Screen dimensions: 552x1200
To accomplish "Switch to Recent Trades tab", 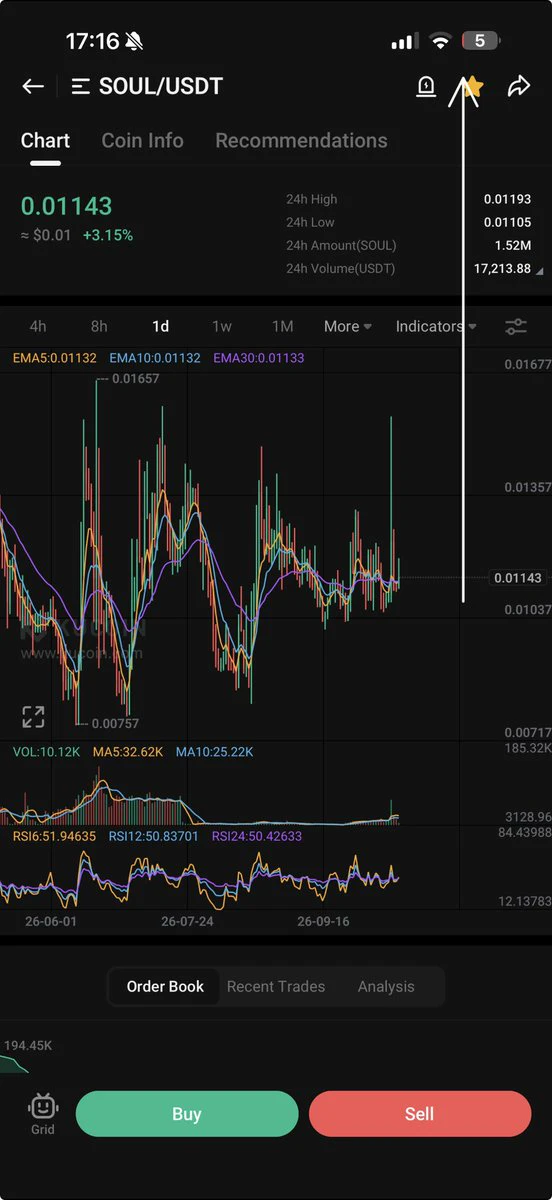I will 276,986.
